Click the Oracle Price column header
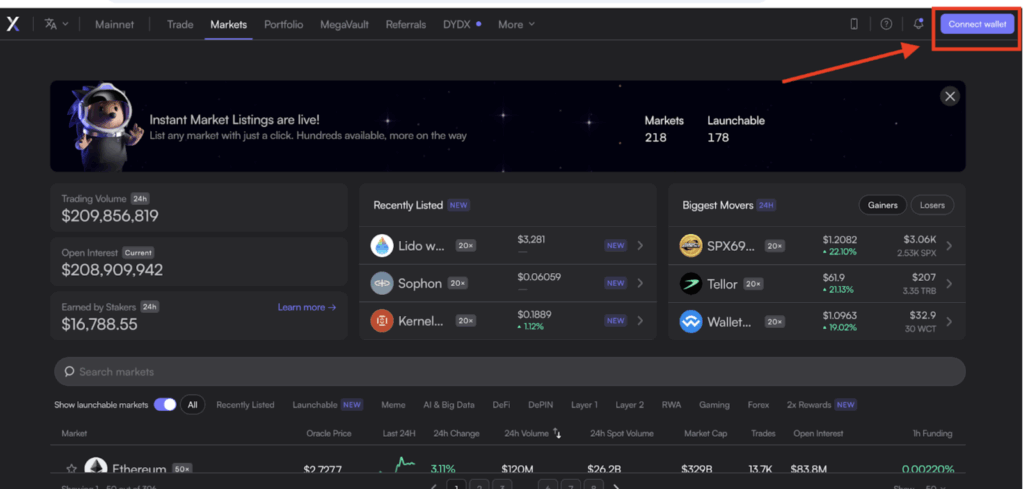 [329, 434]
